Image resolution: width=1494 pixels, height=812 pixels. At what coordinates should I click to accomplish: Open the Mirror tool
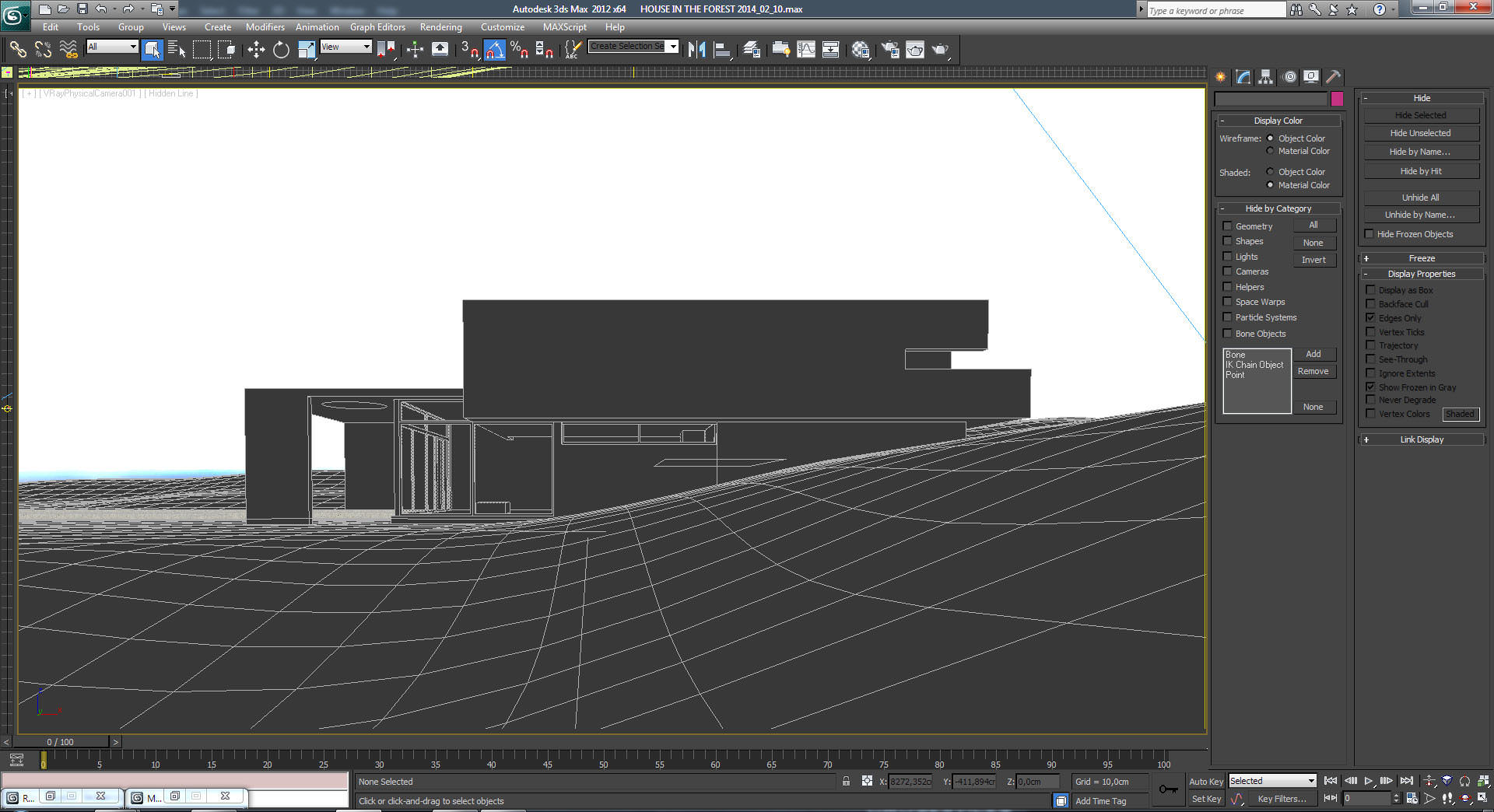tap(696, 50)
